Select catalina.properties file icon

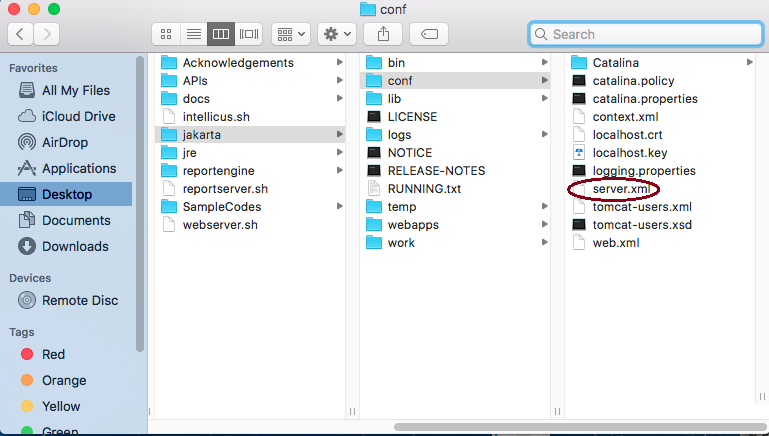coord(579,99)
